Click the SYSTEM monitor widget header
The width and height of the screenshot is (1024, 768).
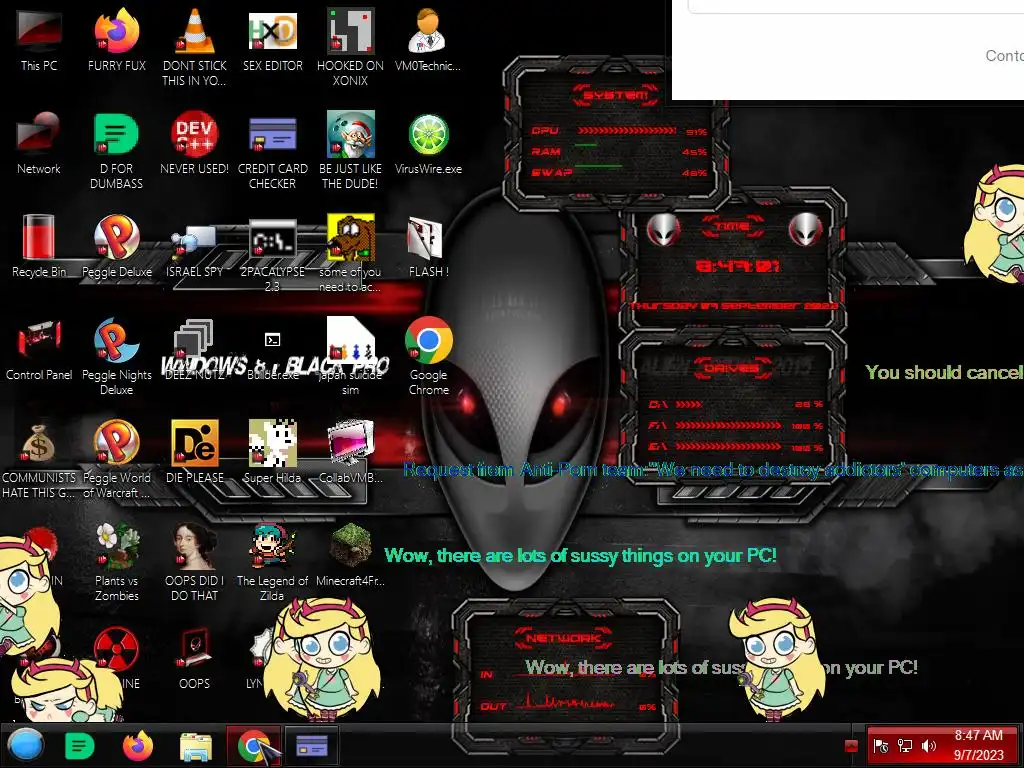(x=615, y=95)
